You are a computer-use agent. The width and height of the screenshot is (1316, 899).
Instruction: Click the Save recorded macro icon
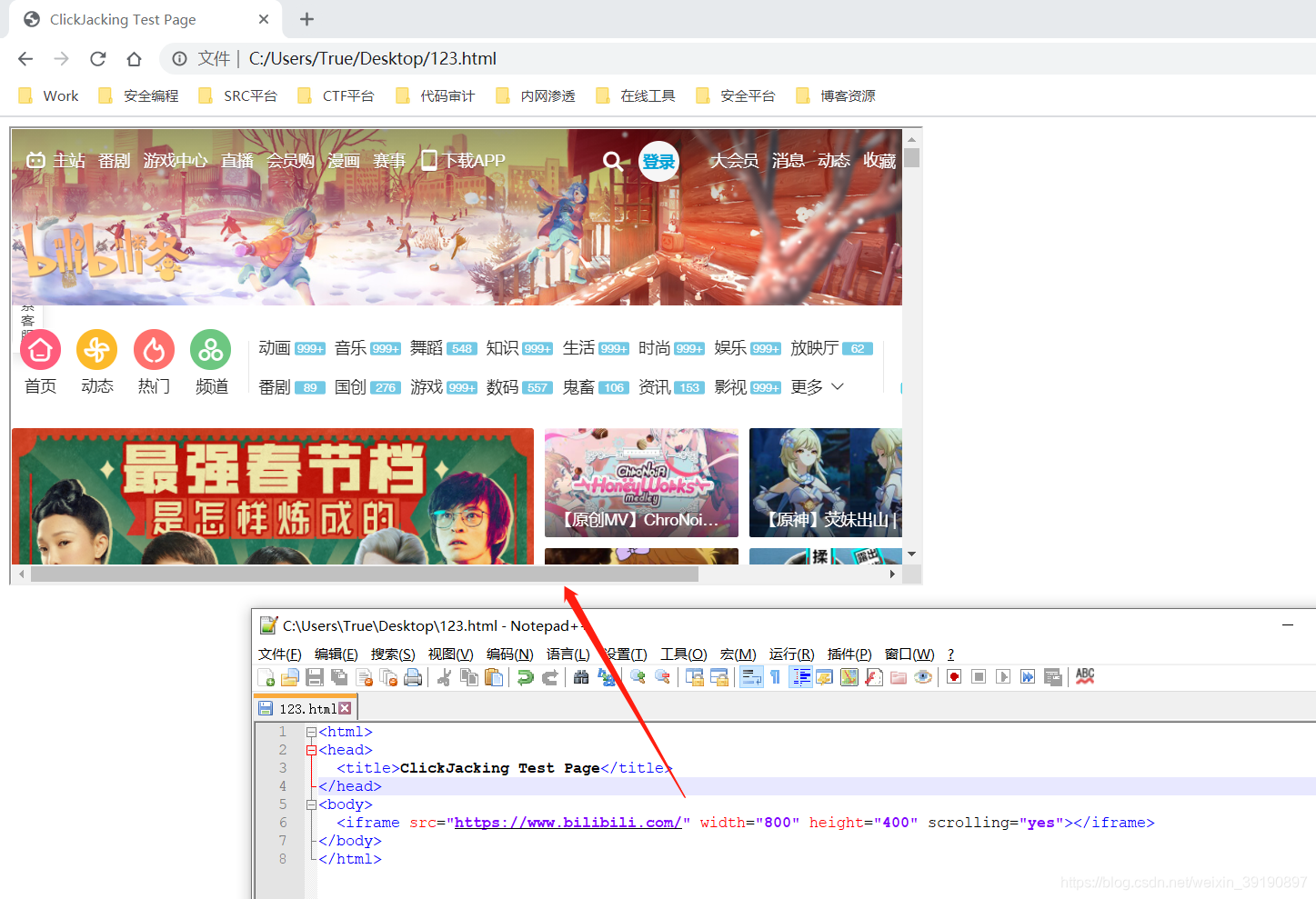coord(1052,677)
